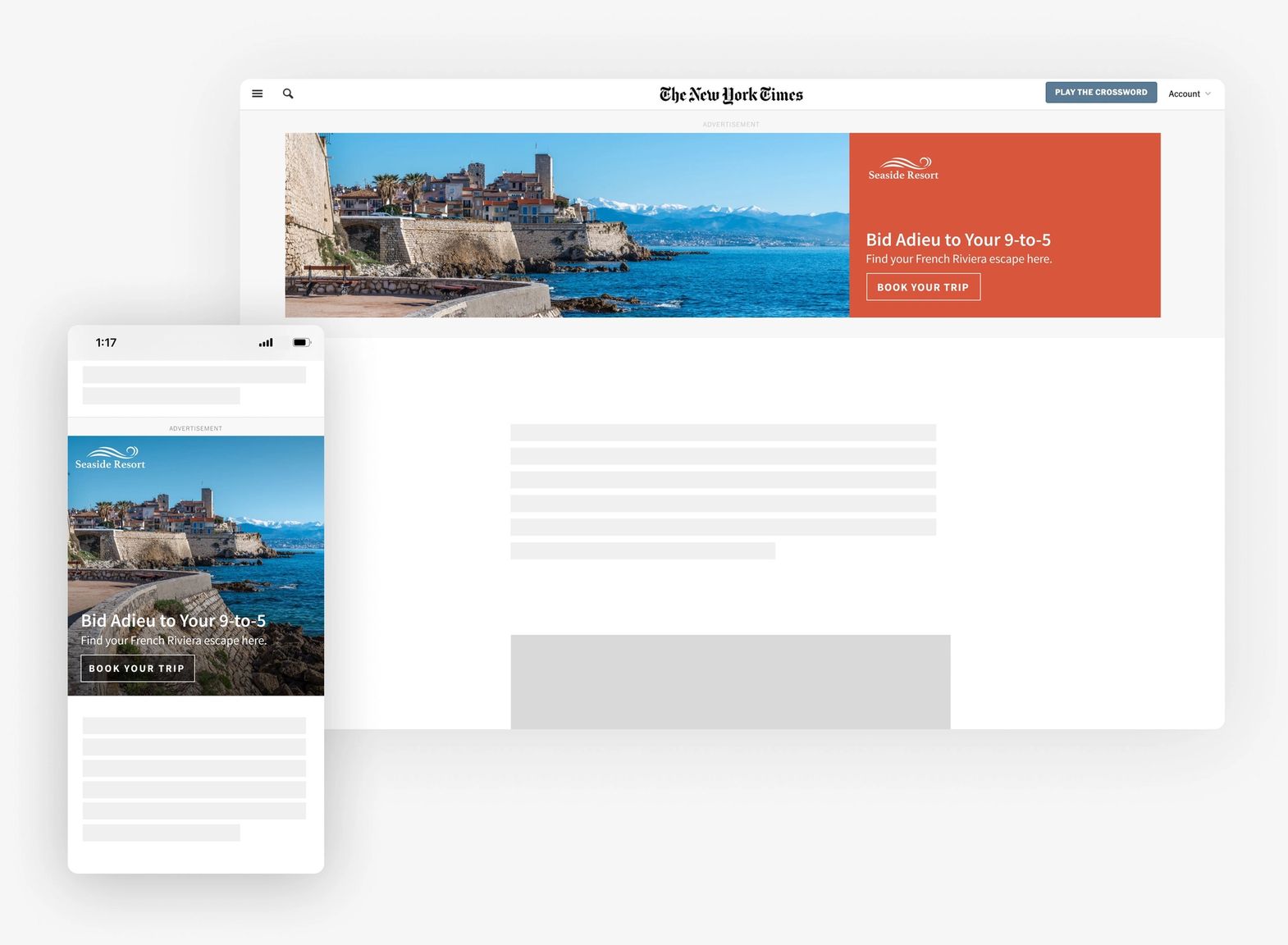Click mobile 'Bid Adieu to Your 9-to-5' headline
1288x945 pixels.
[173, 620]
